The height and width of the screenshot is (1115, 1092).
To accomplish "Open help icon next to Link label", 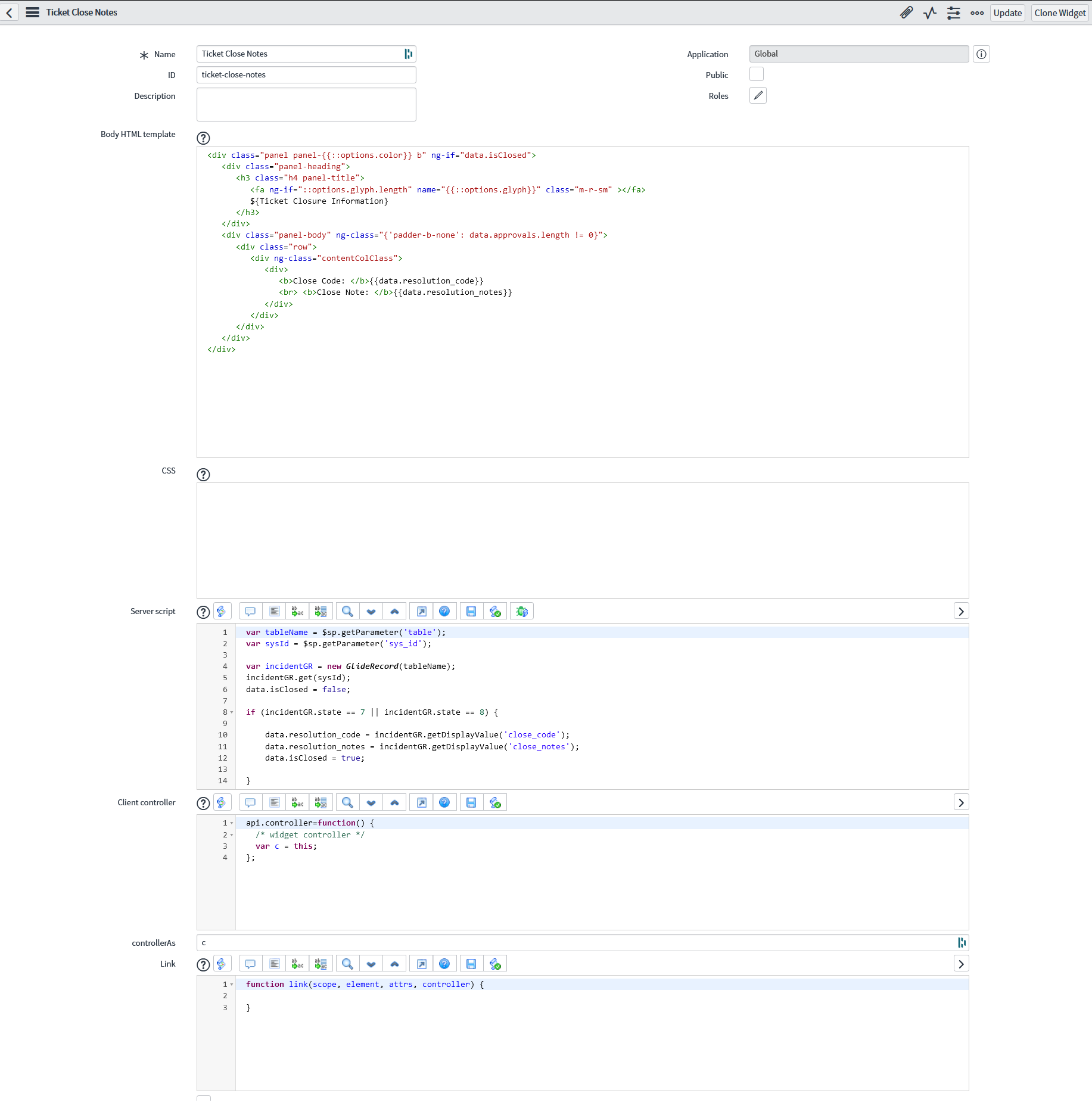I will [203, 964].
